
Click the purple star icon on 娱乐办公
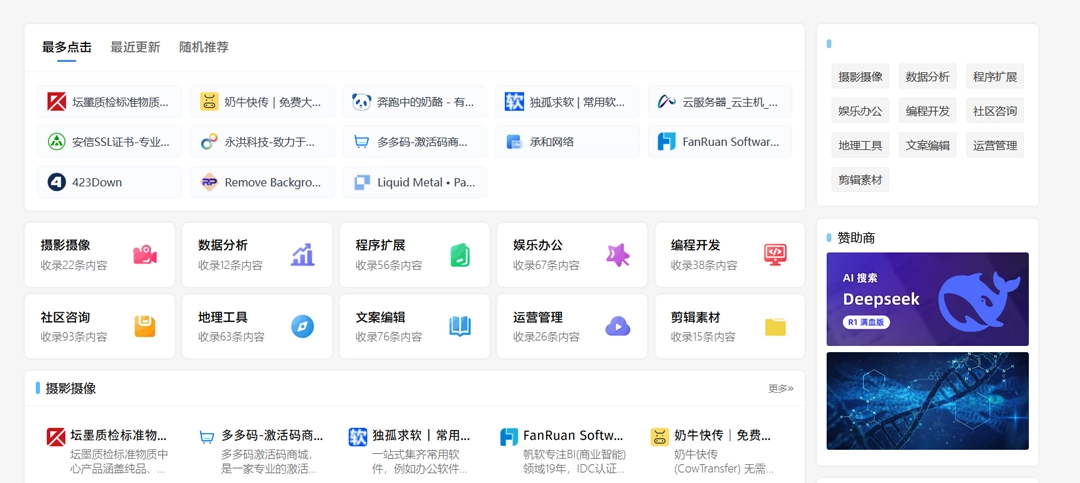coord(617,255)
